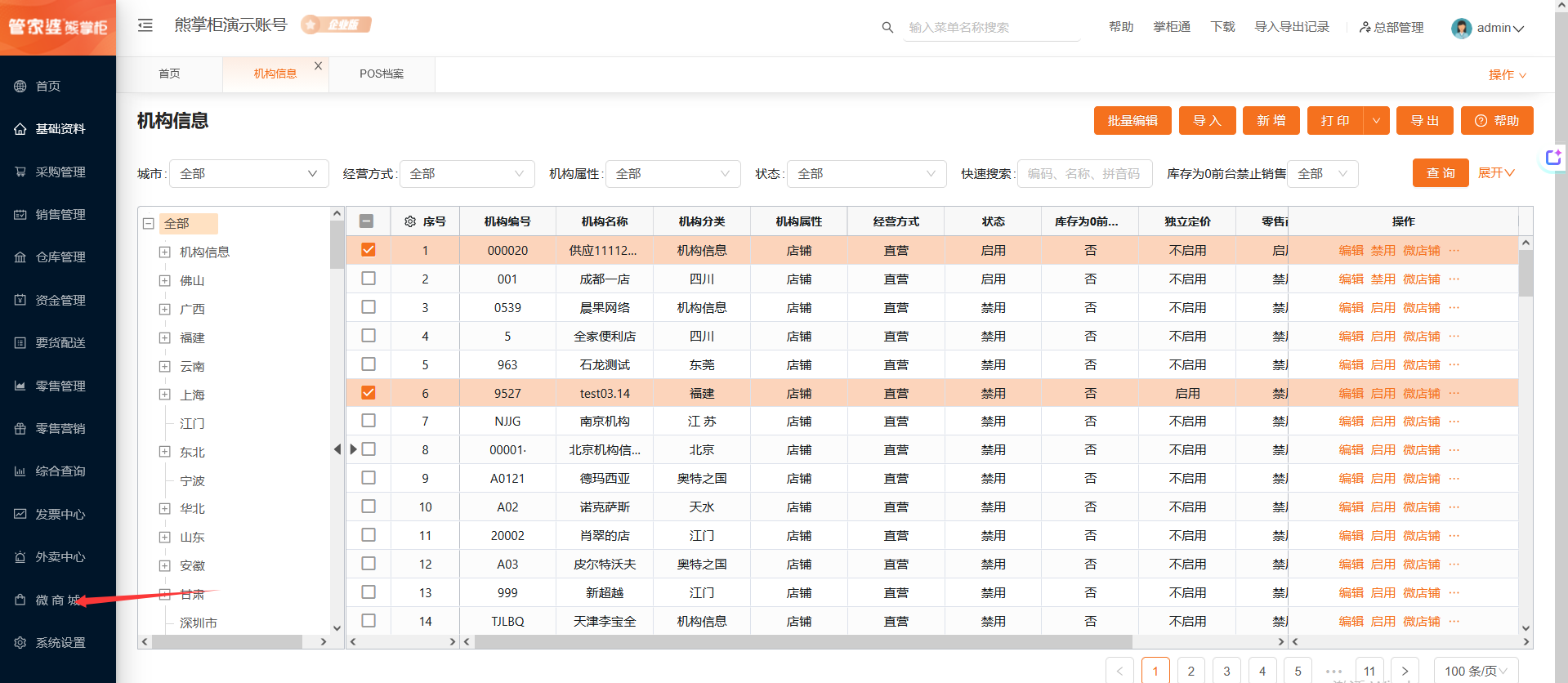Click the 快速搜索 input field
Viewport: 1568px width, 683px height.
point(1084,174)
